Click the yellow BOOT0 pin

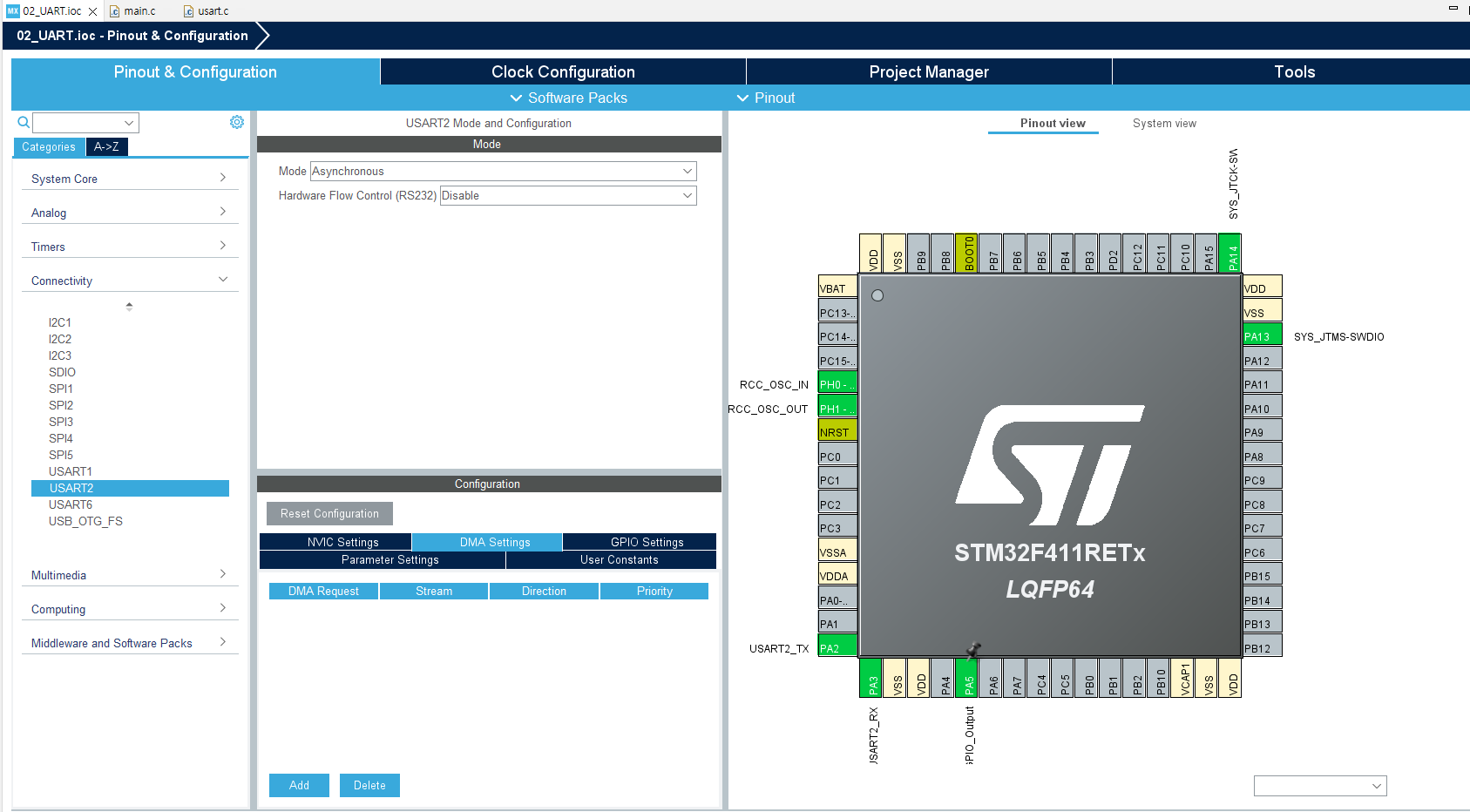(x=966, y=253)
